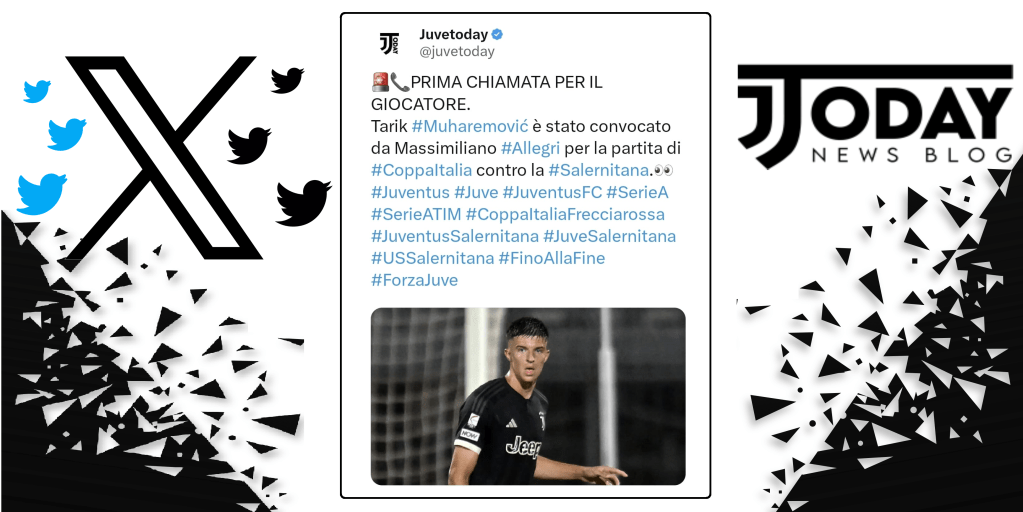Open the #Salernitana hashtag
Viewport: 1023px width, 512px height.
click(600, 171)
